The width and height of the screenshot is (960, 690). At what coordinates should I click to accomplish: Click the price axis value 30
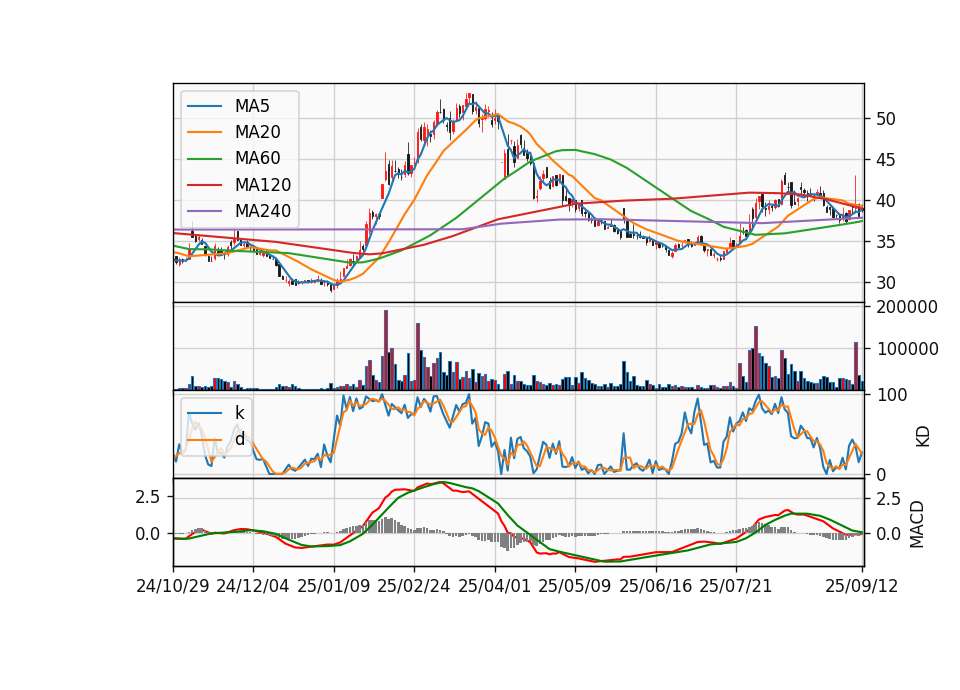[885, 283]
